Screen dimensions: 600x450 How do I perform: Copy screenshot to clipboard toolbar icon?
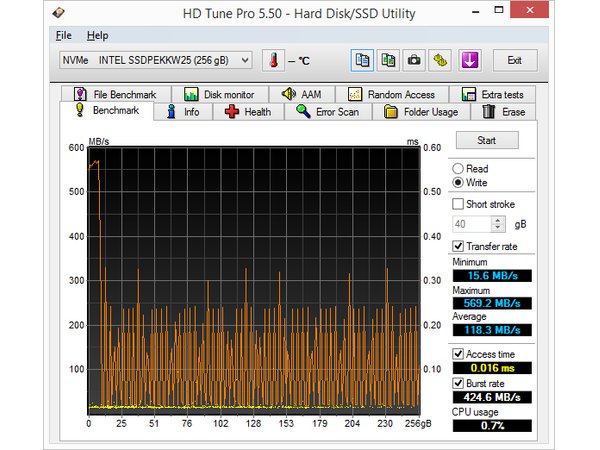click(x=388, y=60)
